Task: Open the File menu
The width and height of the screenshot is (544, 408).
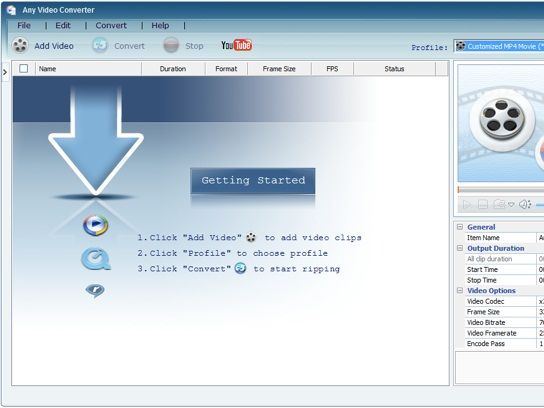Action: coord(24,25)
